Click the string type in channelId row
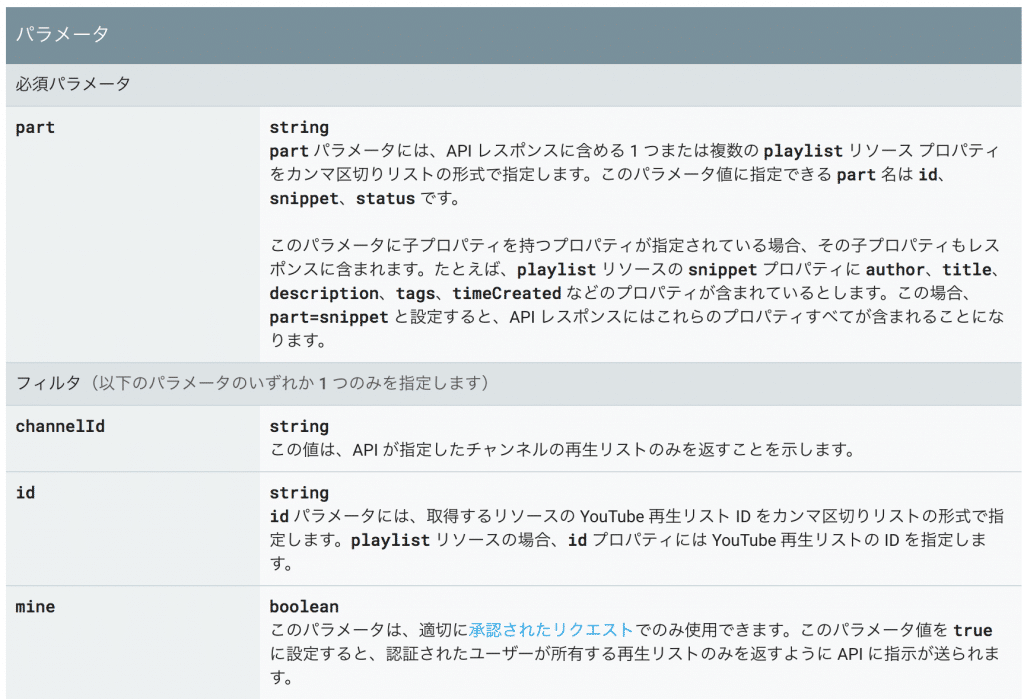Screen dimensions: 1024x699 tap(299, 426)
